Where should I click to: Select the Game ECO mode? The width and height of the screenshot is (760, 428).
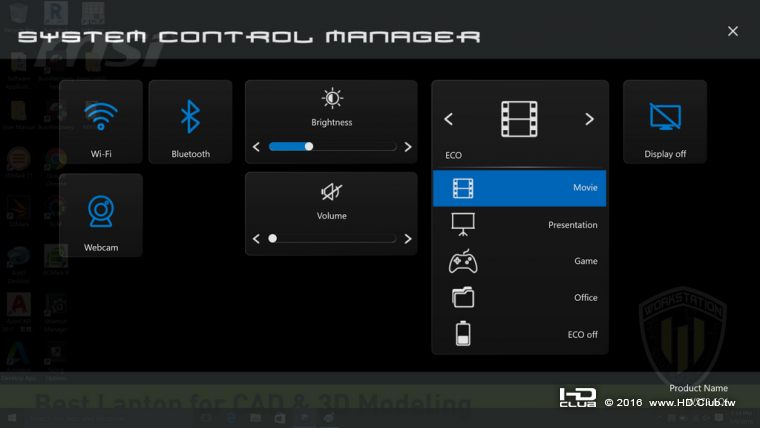[520, 261]
